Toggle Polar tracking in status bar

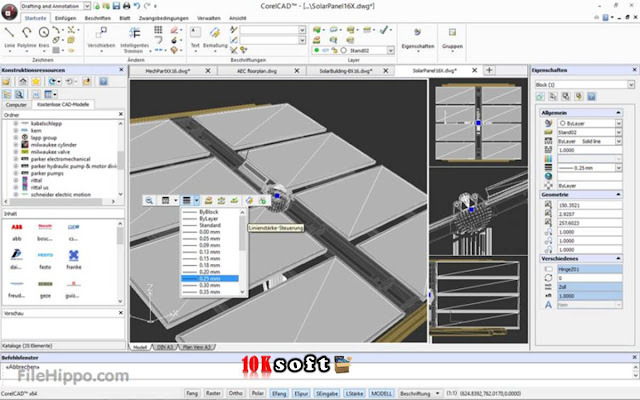258,393
